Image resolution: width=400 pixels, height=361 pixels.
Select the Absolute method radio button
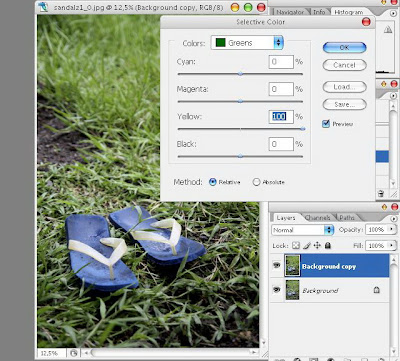(256, 182)
